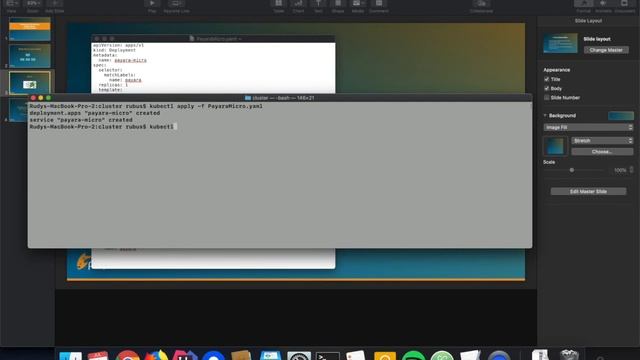Click the slide layout preview thumbnail
This screenshot has height=360, width=640.
(x=560, y=43)
